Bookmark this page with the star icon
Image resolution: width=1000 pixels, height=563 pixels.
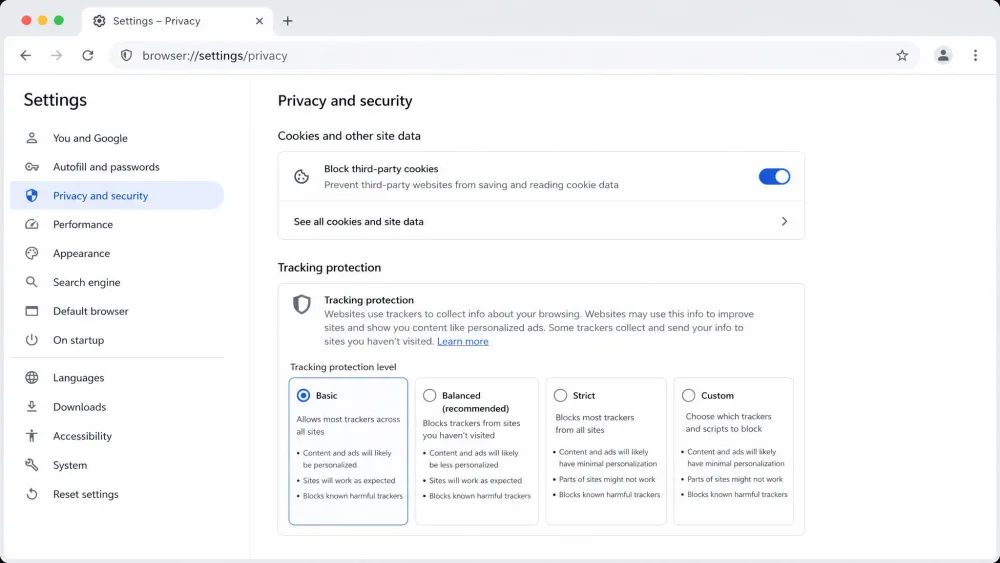[902, 55]
